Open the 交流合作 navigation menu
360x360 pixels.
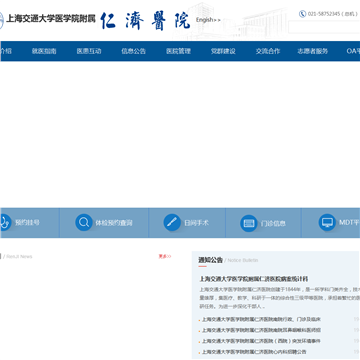pos(268,51)
